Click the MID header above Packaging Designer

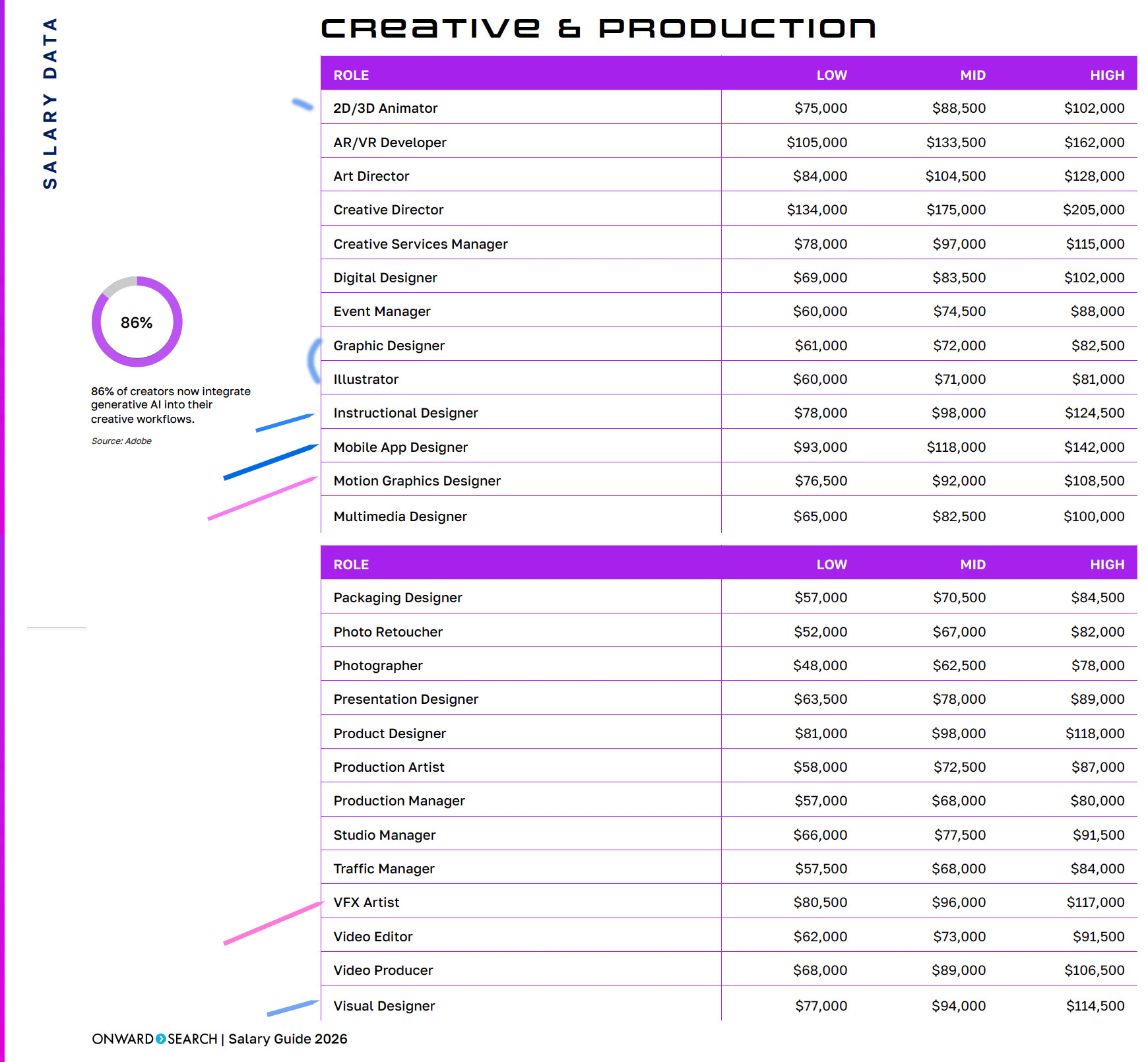[973, 565]
